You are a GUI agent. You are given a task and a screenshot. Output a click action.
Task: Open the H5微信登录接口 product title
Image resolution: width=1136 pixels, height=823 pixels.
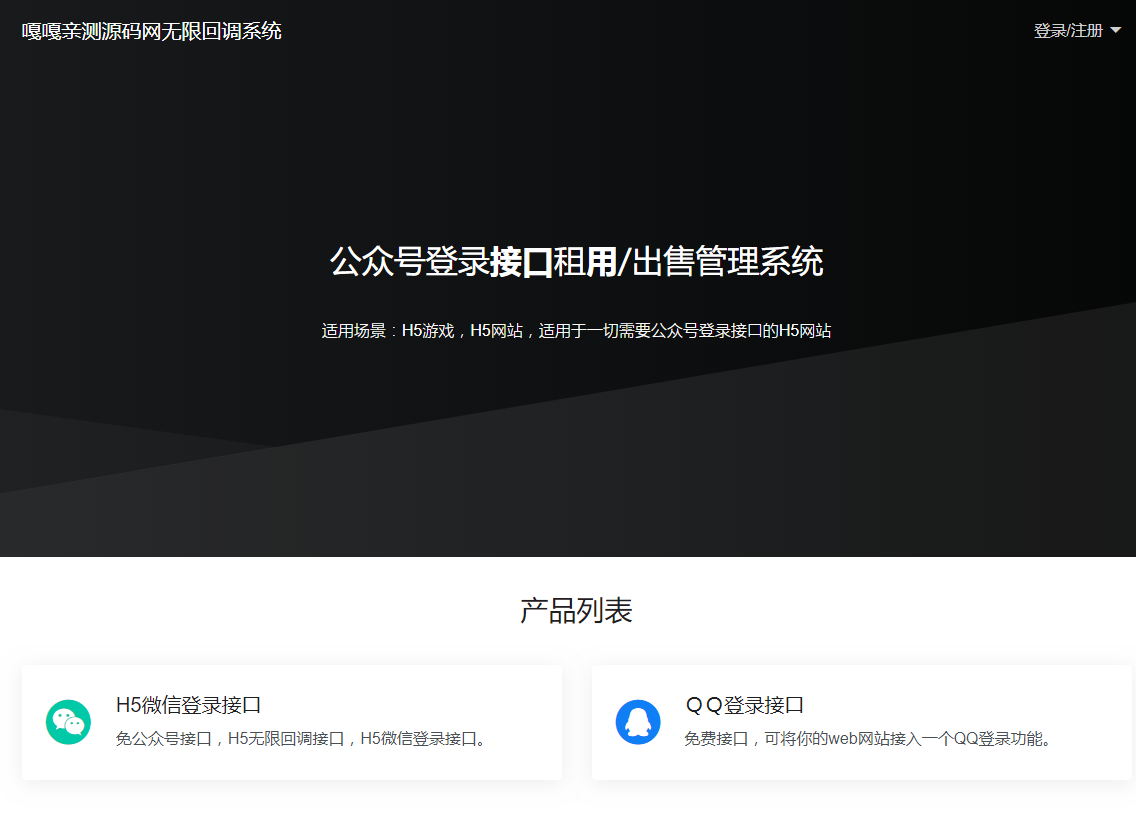point(188,705)
